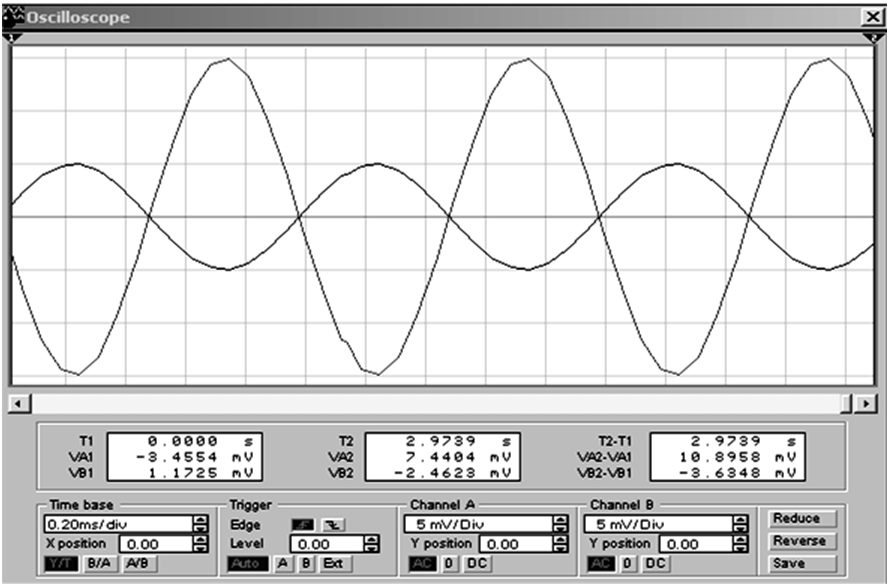Image resolution: width=889 pixels, height=586 pixels.
Task: Adjust trigger Level stepper arrows
Action: [371, 544]
